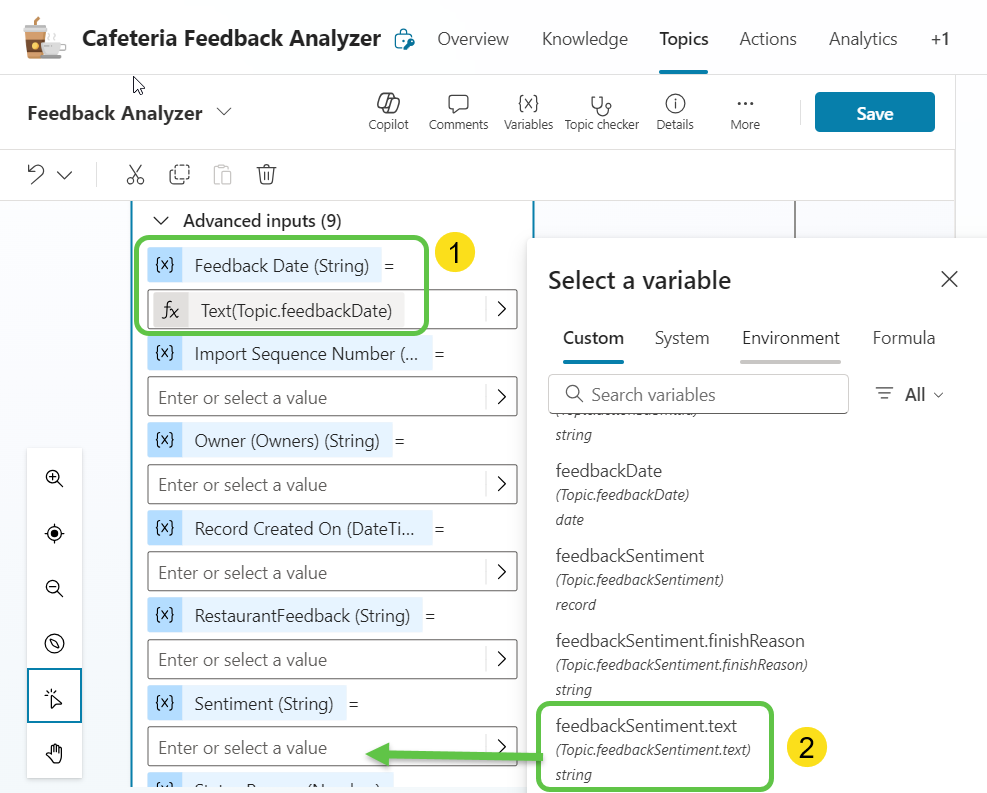
Task: Click the Delete trash can icon
Action: coord(266,175)
